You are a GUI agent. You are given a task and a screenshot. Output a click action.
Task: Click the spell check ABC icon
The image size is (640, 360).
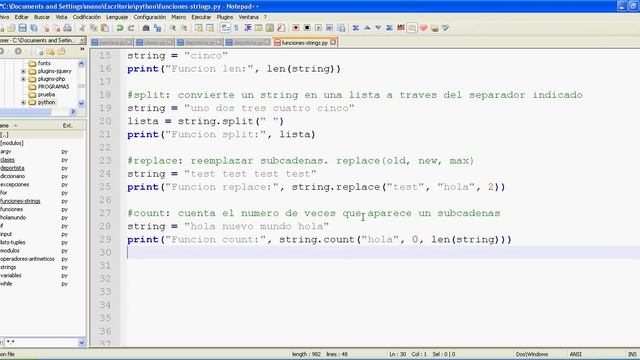tap(401, 28)
